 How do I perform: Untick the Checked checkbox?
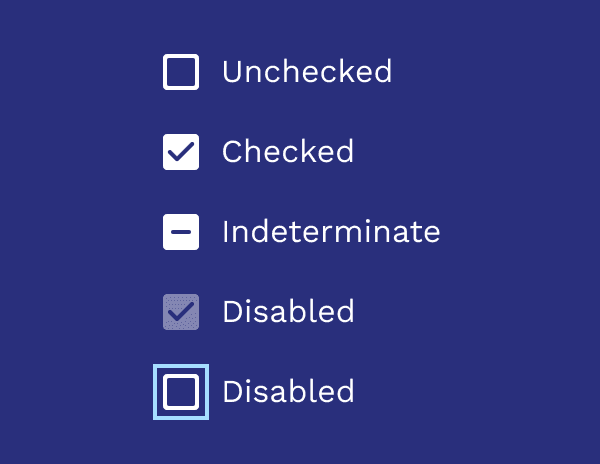[x=181, y=152]
